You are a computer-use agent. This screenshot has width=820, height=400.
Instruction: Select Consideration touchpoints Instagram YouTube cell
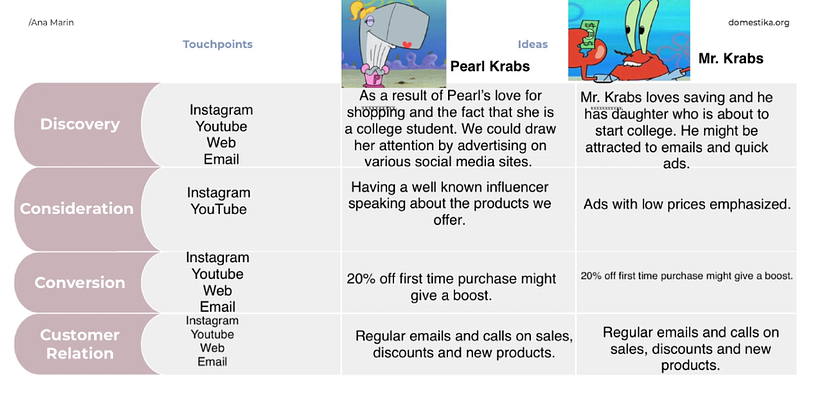click(x=219, y=201)
